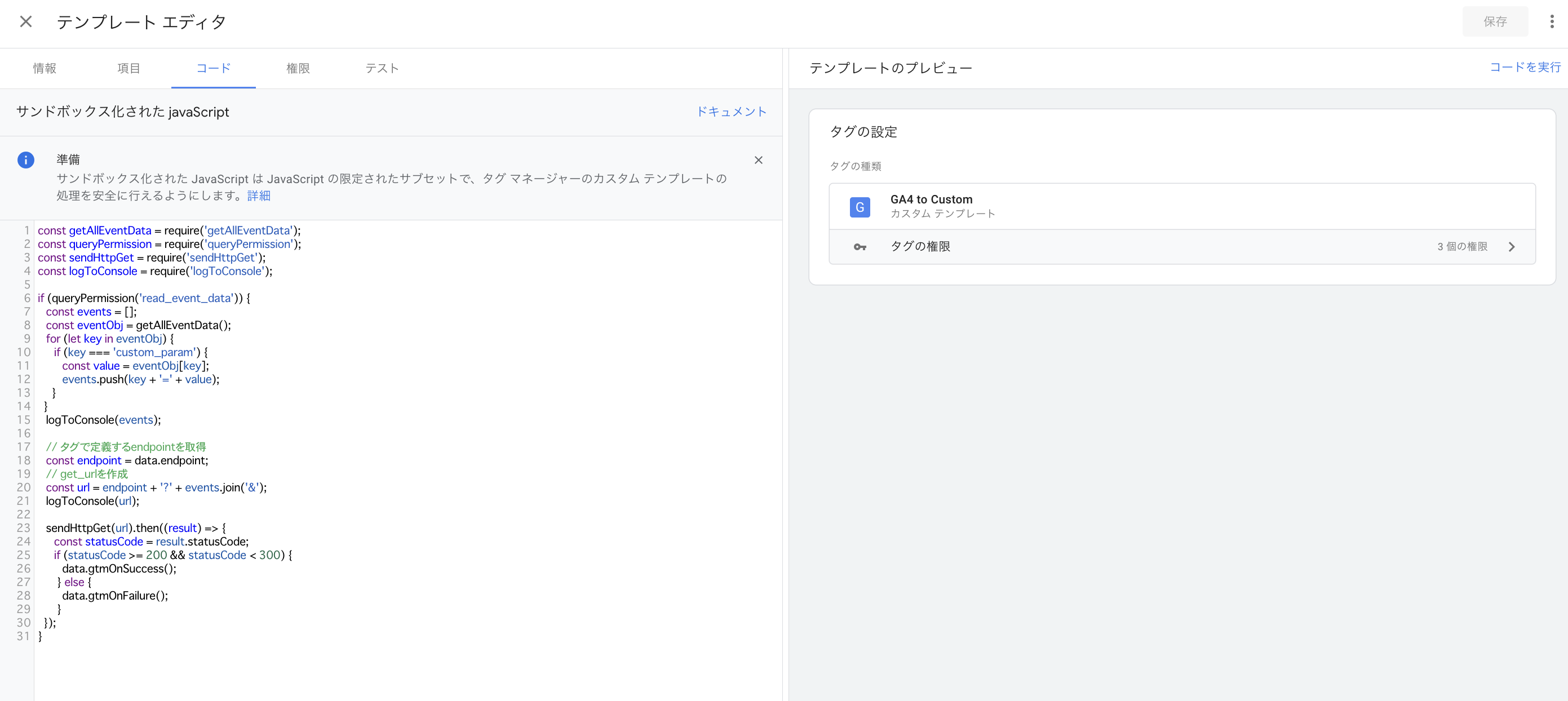Open the 権限 tab
The height and width of the screenshot is (701, 1568).
(298, 68)
